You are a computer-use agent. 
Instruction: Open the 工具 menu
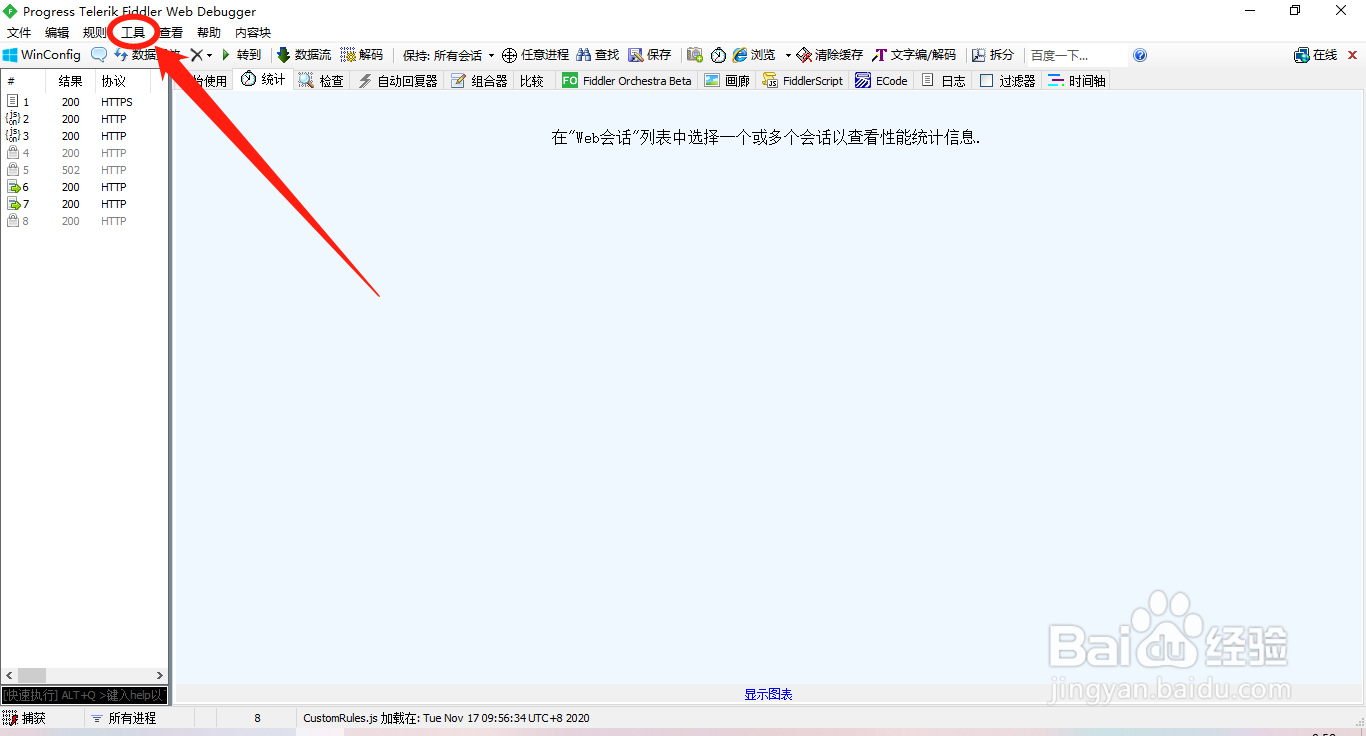(x=133, y=33)
